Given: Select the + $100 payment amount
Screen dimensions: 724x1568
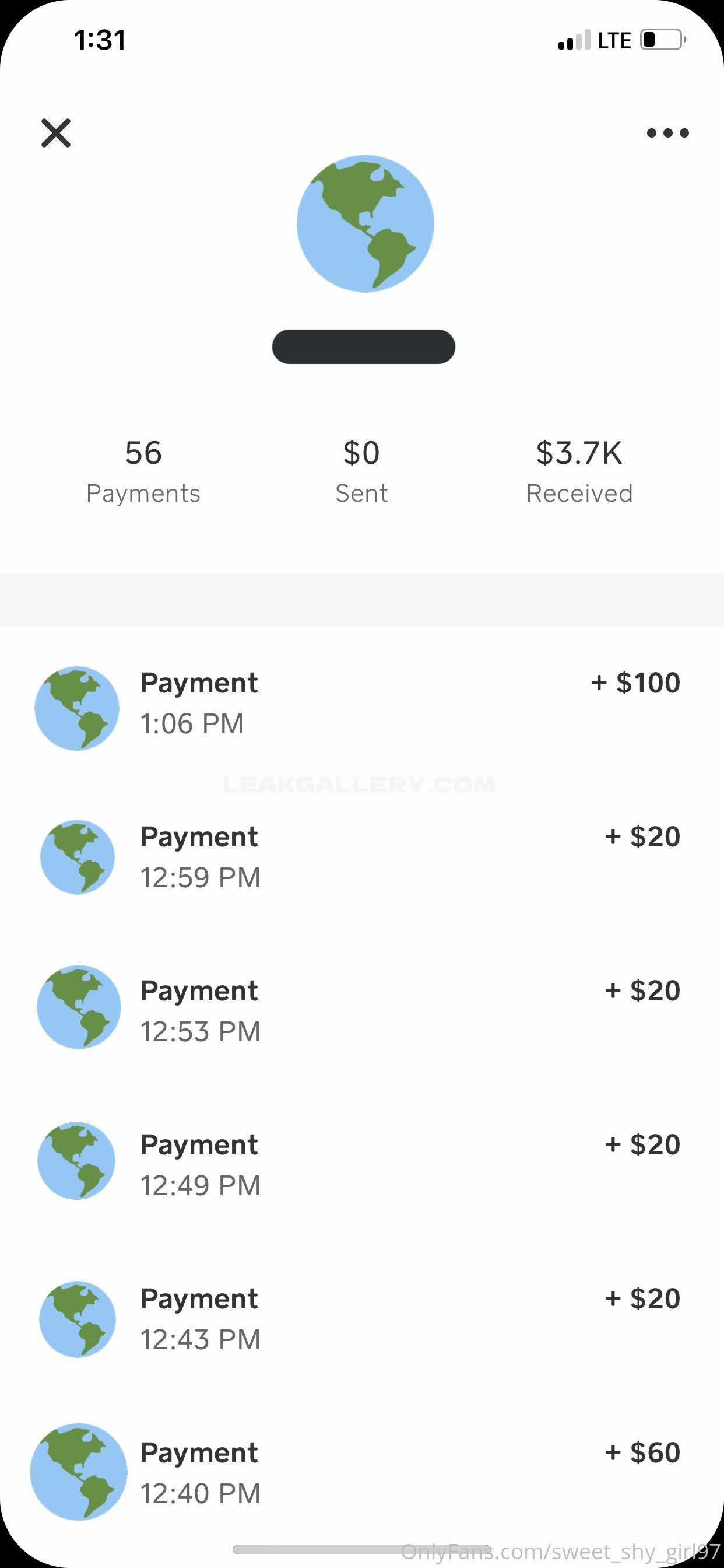Looking at the screenshot, I should coord(635,682).
